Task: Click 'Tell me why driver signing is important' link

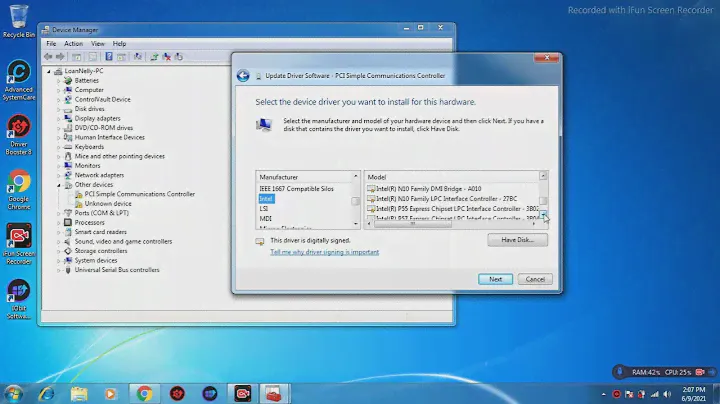Action: (x=324, y=252)
